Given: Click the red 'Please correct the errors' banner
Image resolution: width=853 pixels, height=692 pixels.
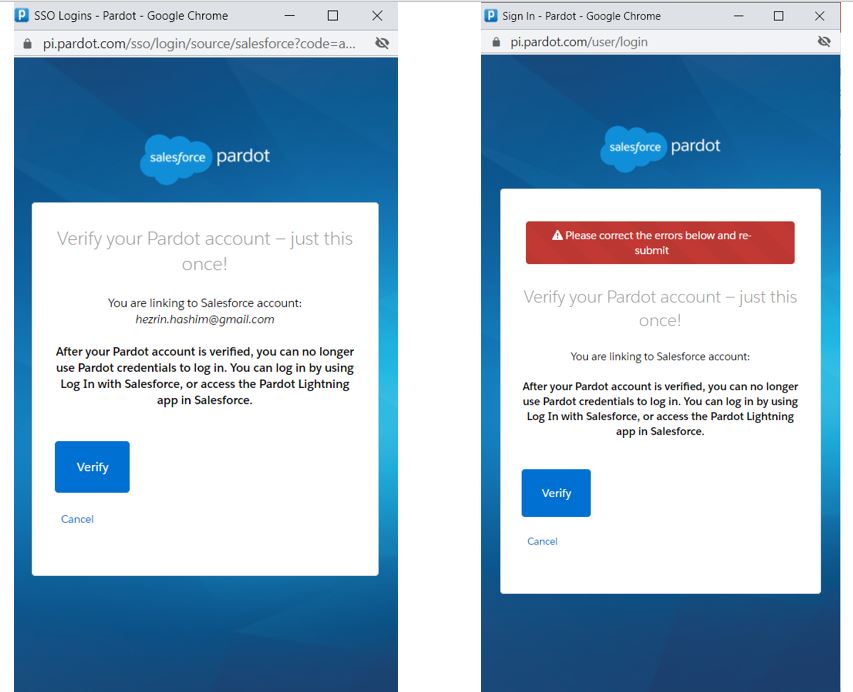Looking at the screenshot, I should click(660, 243).
